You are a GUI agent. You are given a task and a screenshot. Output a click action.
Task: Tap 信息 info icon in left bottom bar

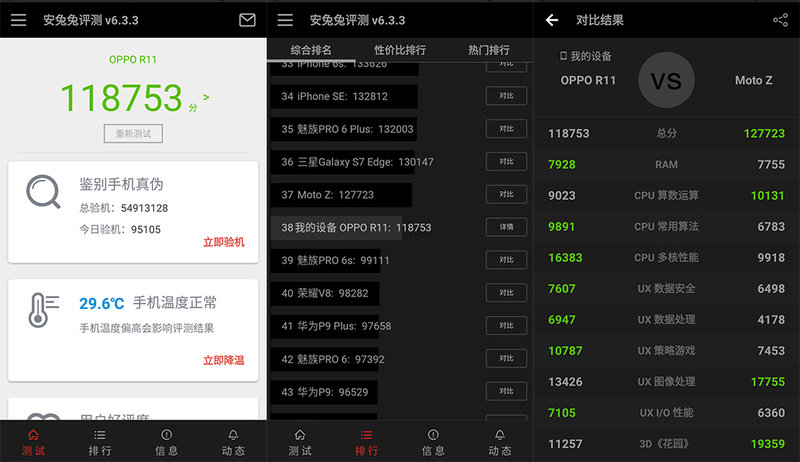pyautogui.click(x=166, y=435)
